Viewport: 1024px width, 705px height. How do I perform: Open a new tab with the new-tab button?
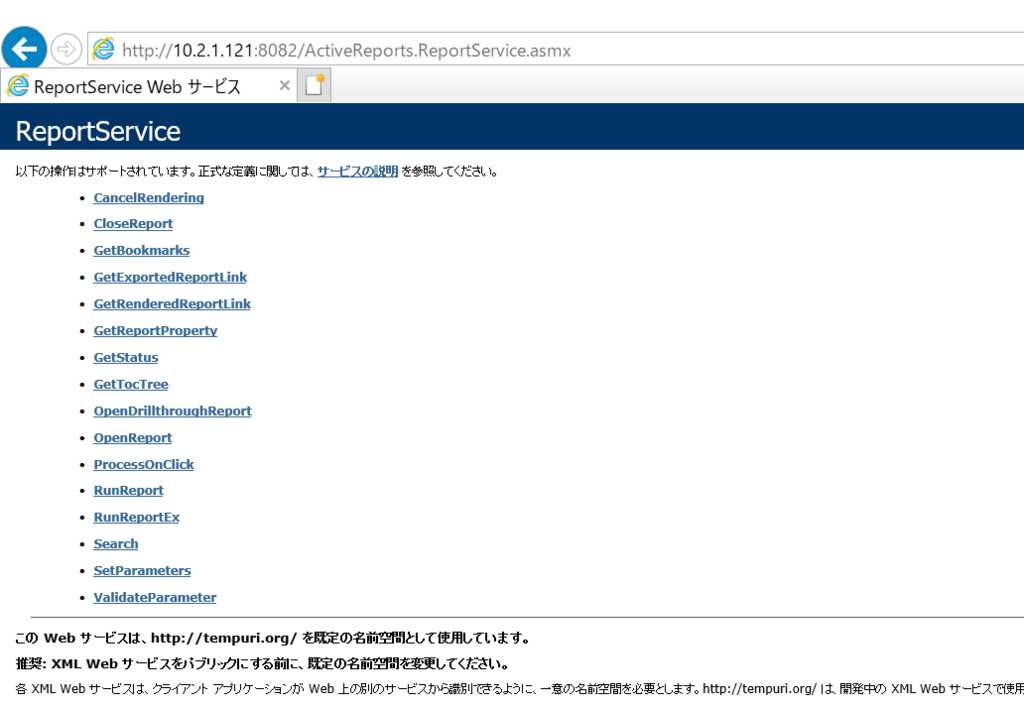tap(314, 86)
